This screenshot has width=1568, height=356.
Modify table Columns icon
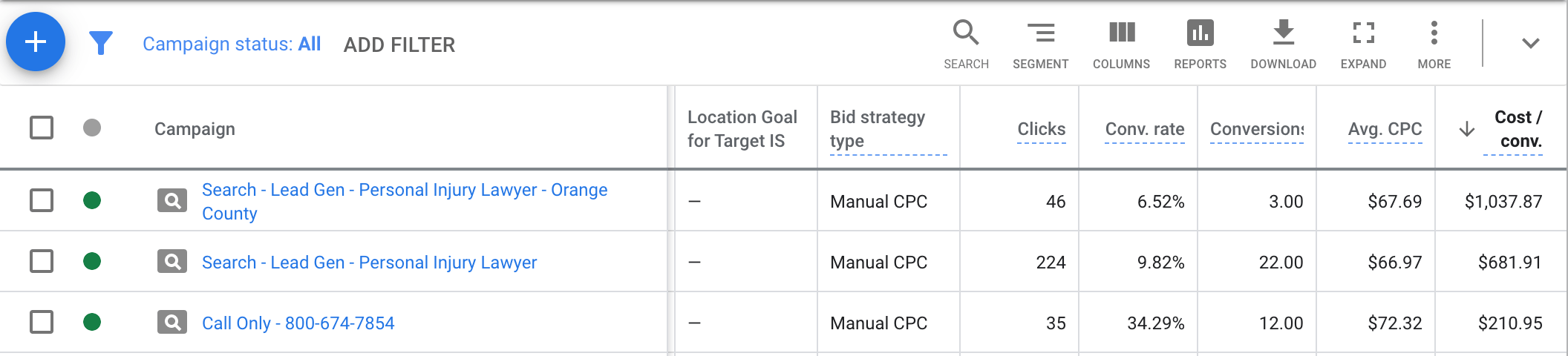[1121, 44]
